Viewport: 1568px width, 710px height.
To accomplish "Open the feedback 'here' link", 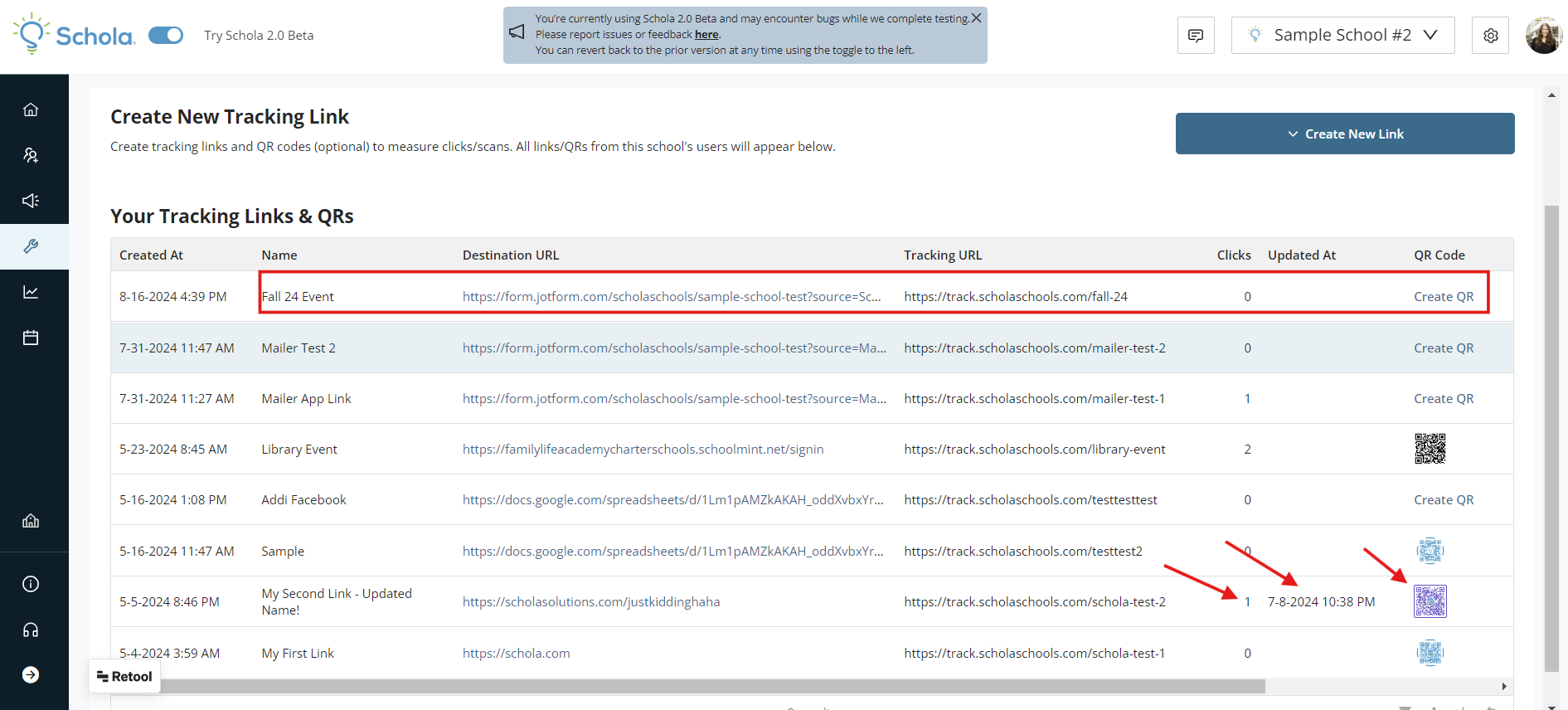I will point(706,35).
